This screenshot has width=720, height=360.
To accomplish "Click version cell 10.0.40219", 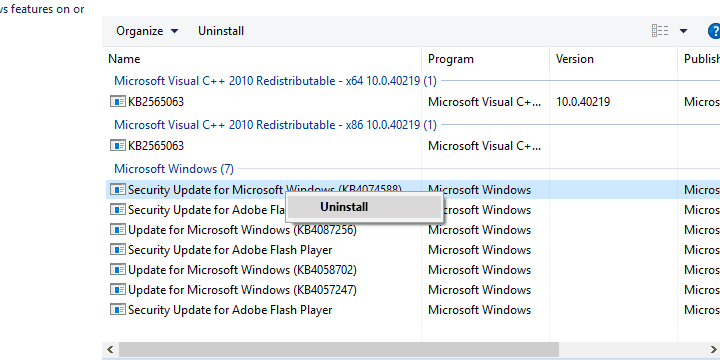I will [583, 101].
